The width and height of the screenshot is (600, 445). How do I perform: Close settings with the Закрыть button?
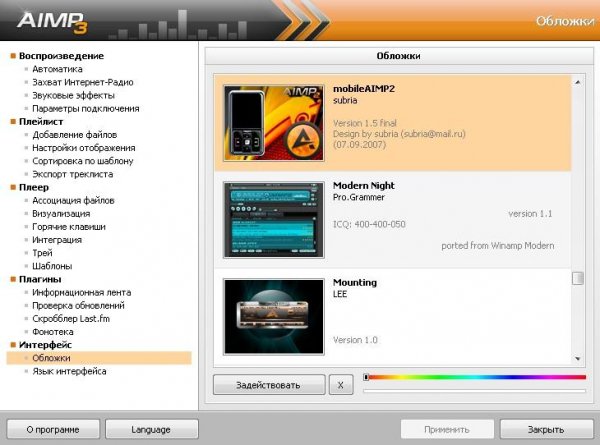[546, 429]
